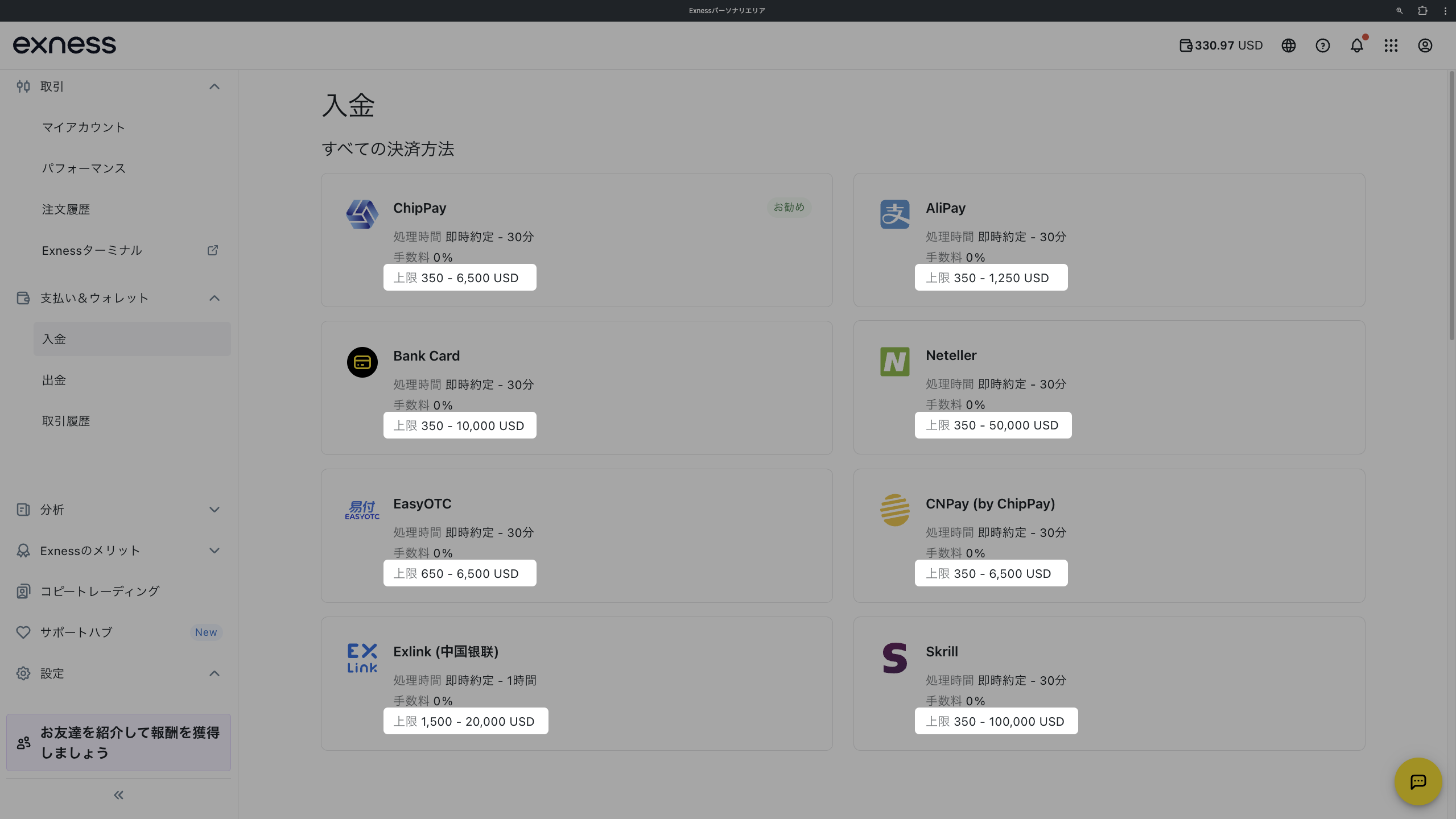Click Neteller limit 350 - 50,000 USD
Image resolution: width=1456 pixels, height=819 pixels.
pos(993,425)
